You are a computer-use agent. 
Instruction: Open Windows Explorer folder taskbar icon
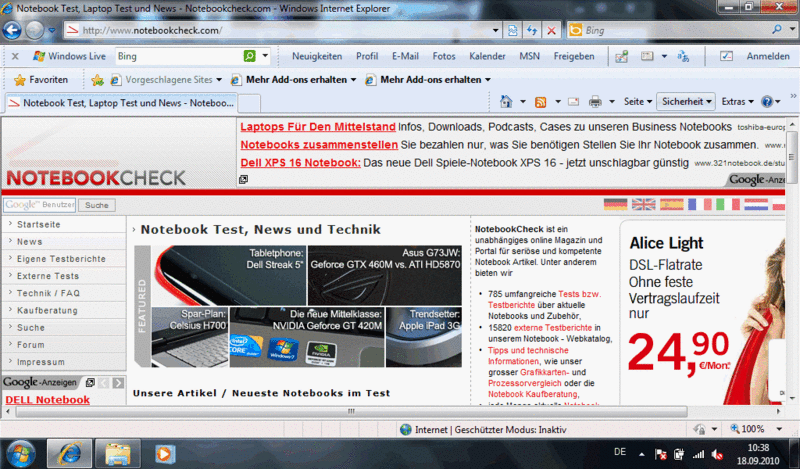pyautogui.click(x=117, y=453)
